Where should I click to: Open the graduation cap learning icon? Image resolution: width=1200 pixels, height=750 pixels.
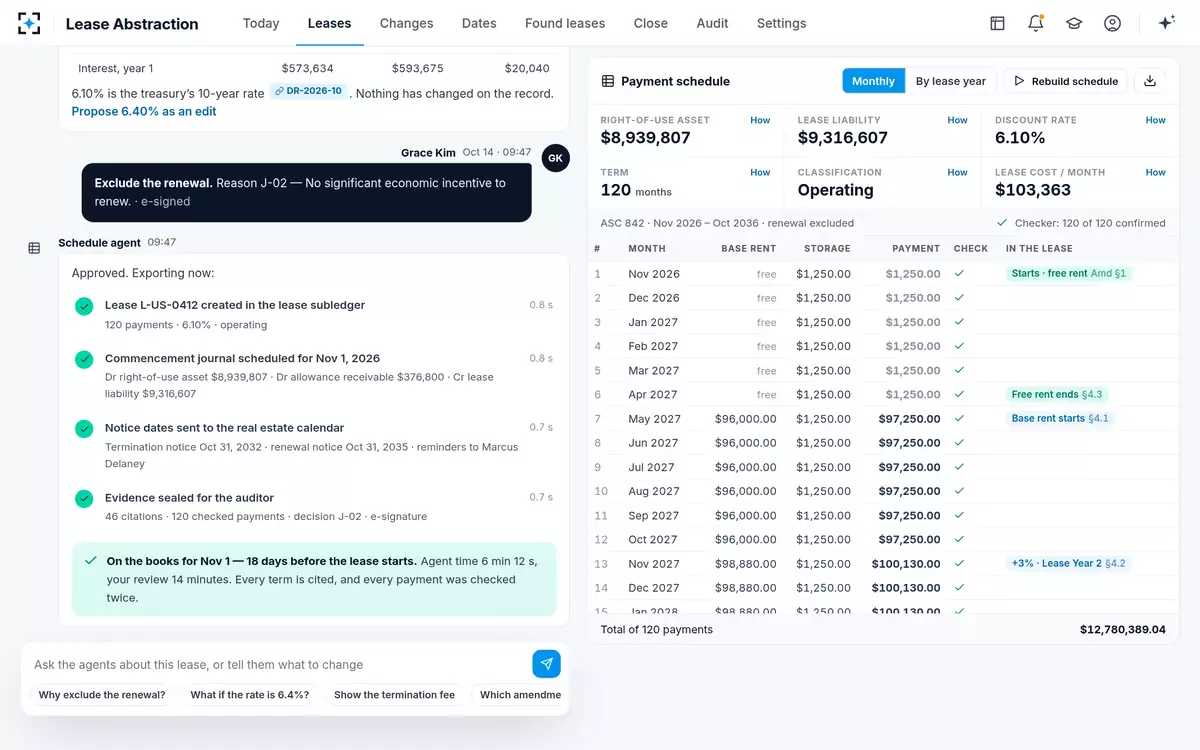(x=1074, y=23)
